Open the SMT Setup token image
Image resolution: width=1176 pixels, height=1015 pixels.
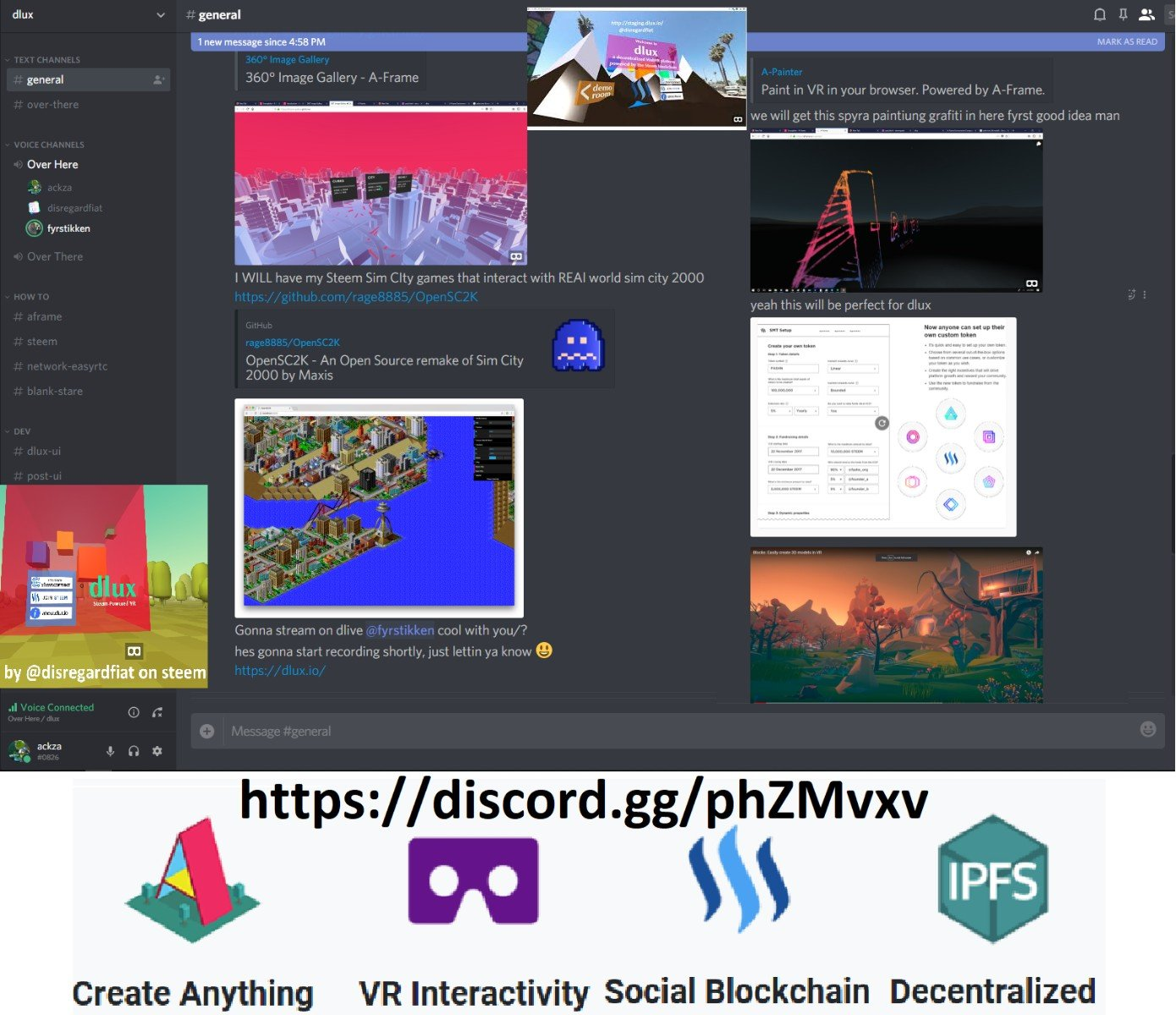[883, 427]
